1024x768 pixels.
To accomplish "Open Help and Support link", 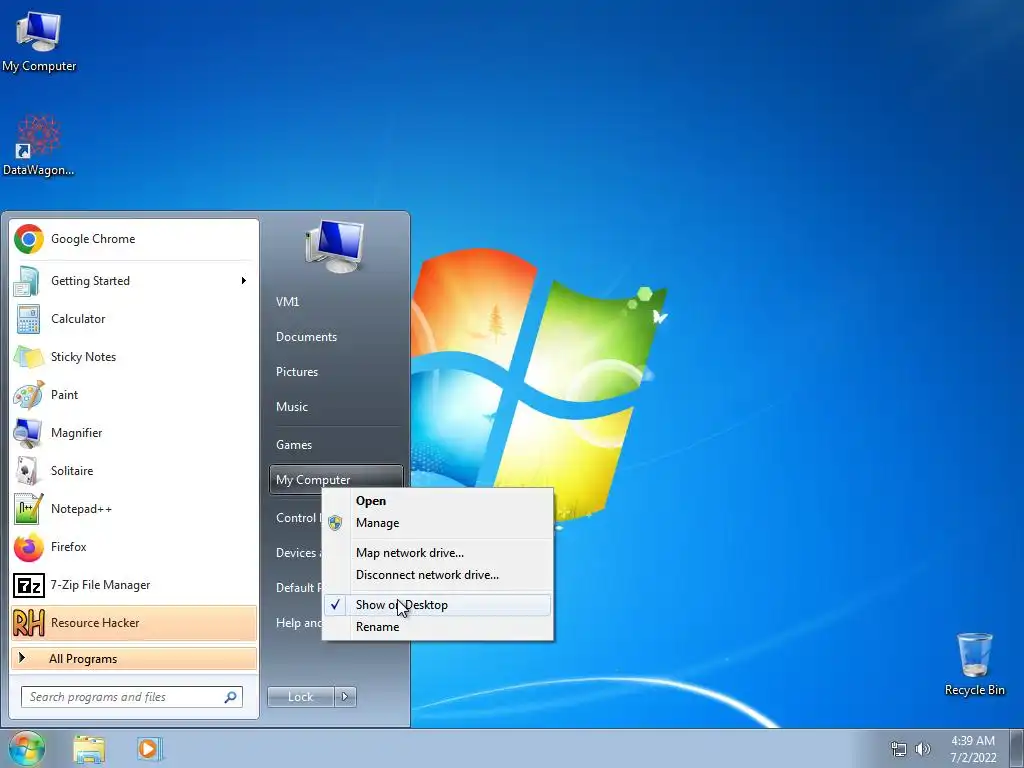I will [x=296, y=623].
